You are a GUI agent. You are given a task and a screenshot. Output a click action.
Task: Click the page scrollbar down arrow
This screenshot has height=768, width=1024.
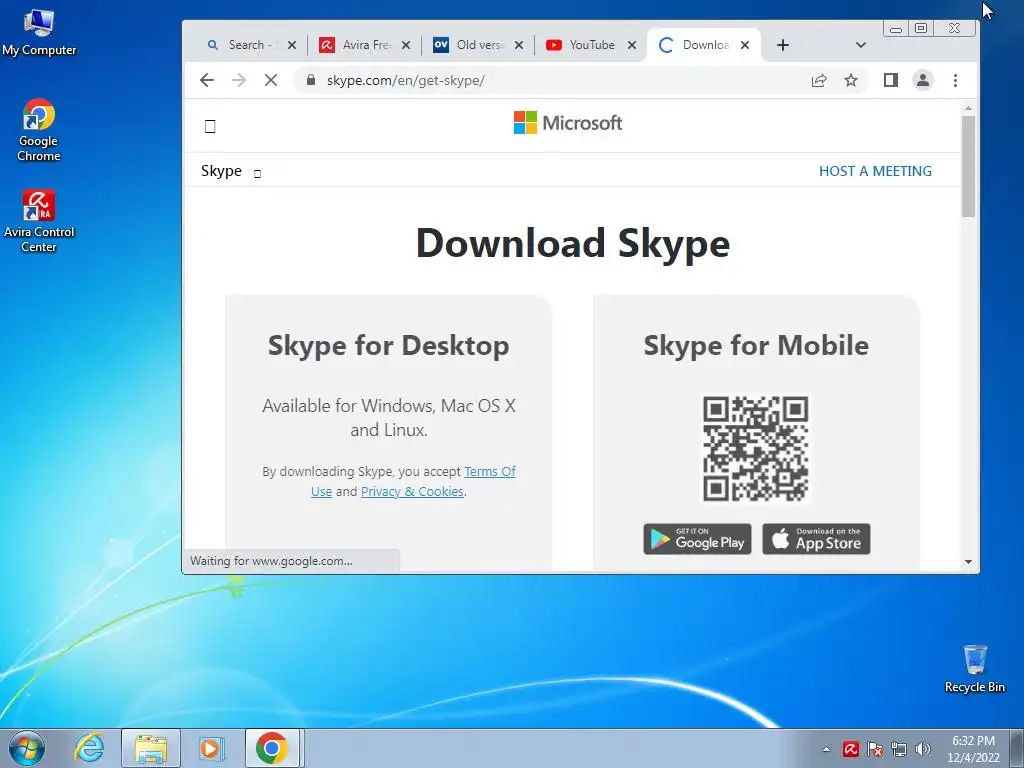(x=968, y=562)
